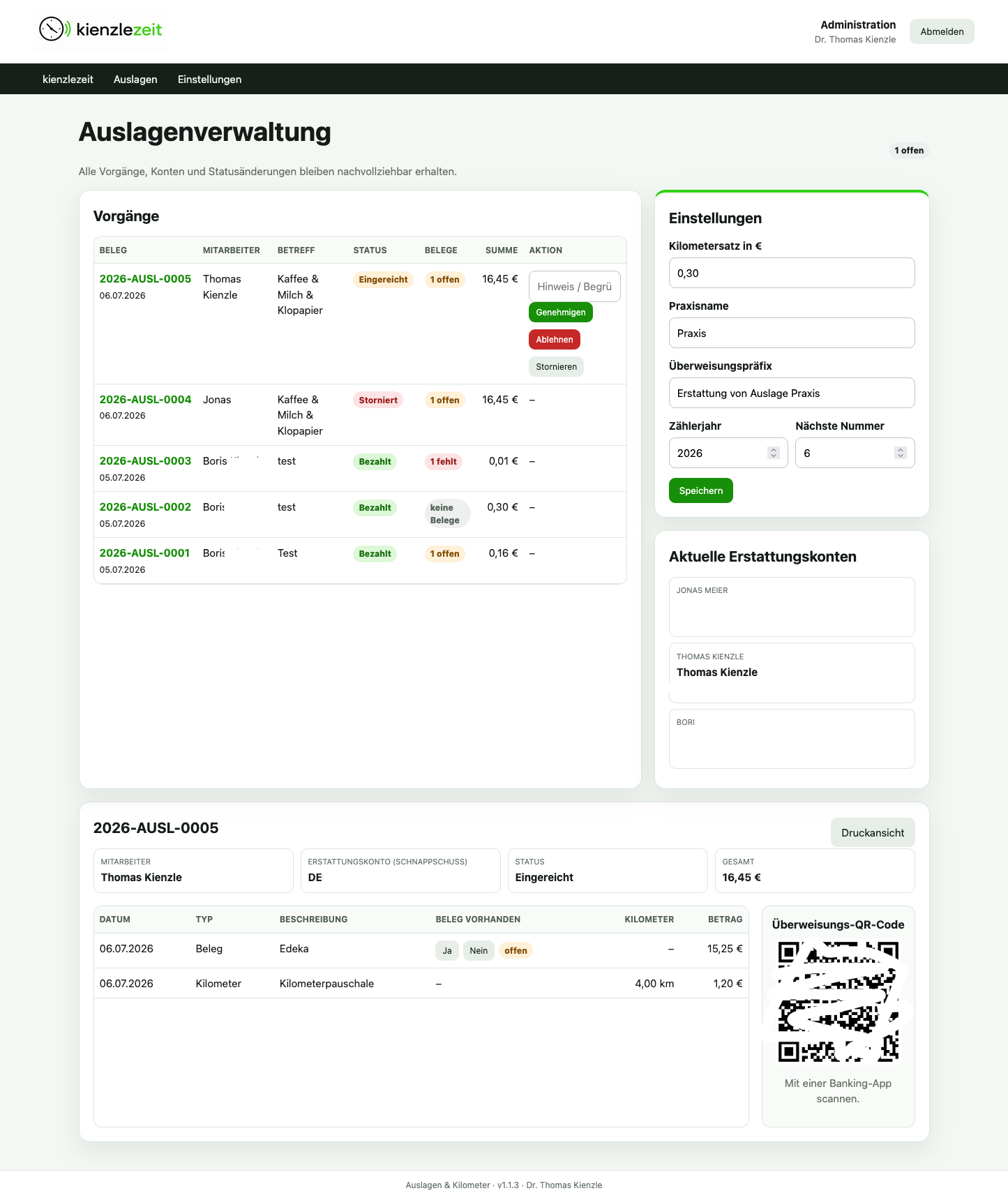Log out with the Abmelden button
This screenshot has height=1200, width=1008.
942,31
